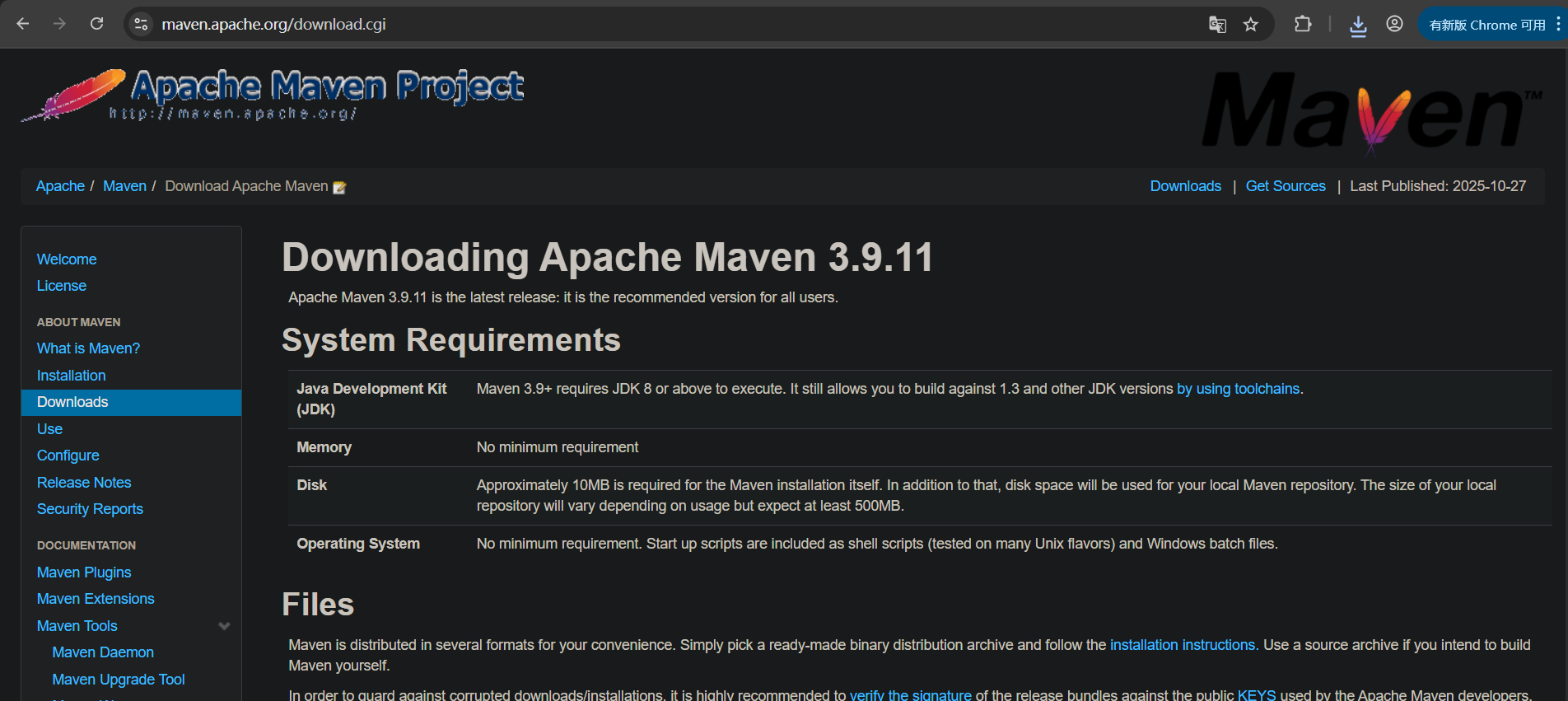Image resolution: width=1568 pixels, height=701 pixels.
Task: Reload the Maven download page
Action: pyautogui.click(x=96, y=24)
